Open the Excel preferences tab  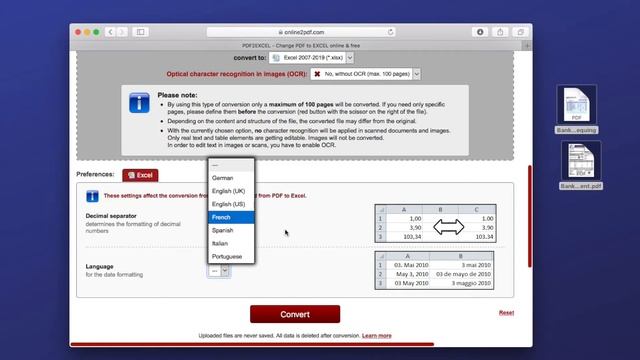click(140, 175)
